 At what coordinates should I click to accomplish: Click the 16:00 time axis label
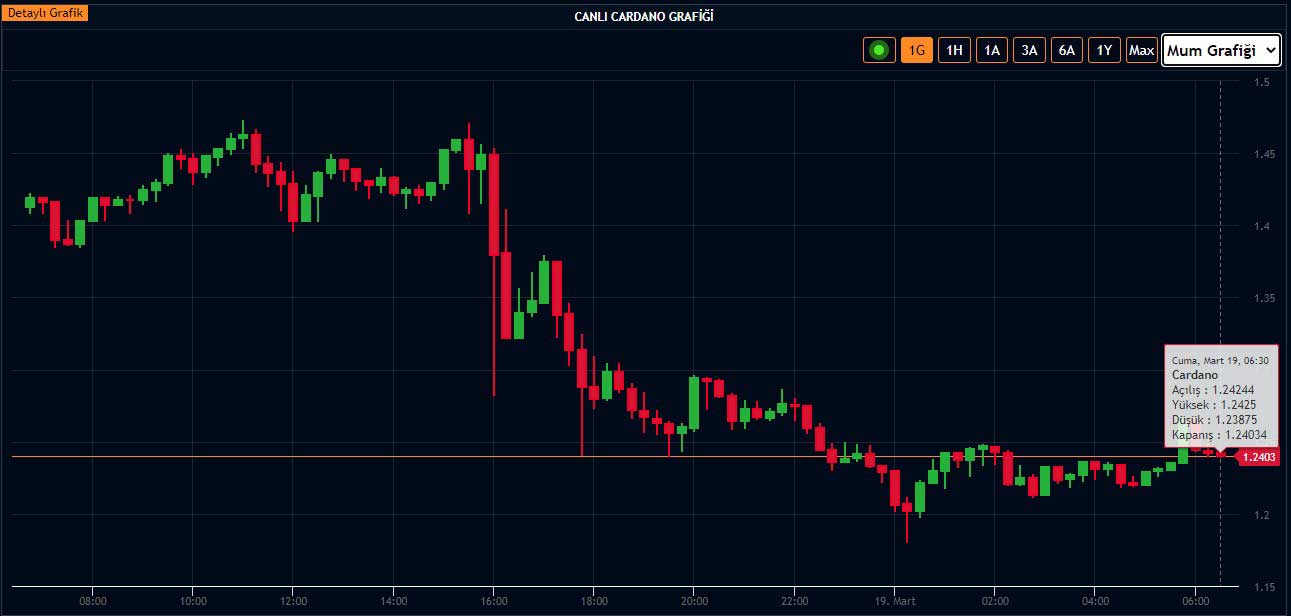pos(495,601)
